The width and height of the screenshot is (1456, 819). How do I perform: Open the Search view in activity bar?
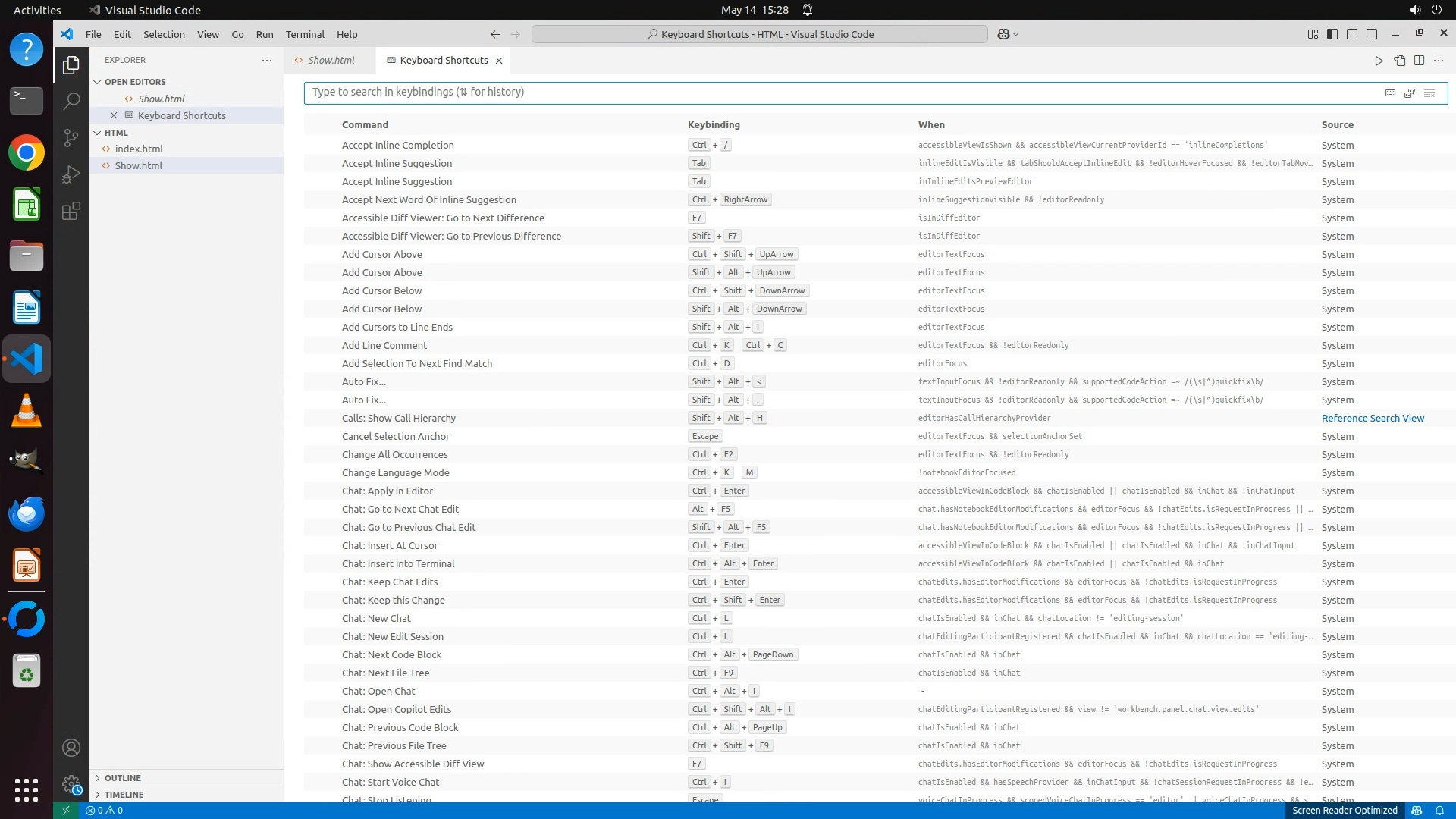coord(71,101)
